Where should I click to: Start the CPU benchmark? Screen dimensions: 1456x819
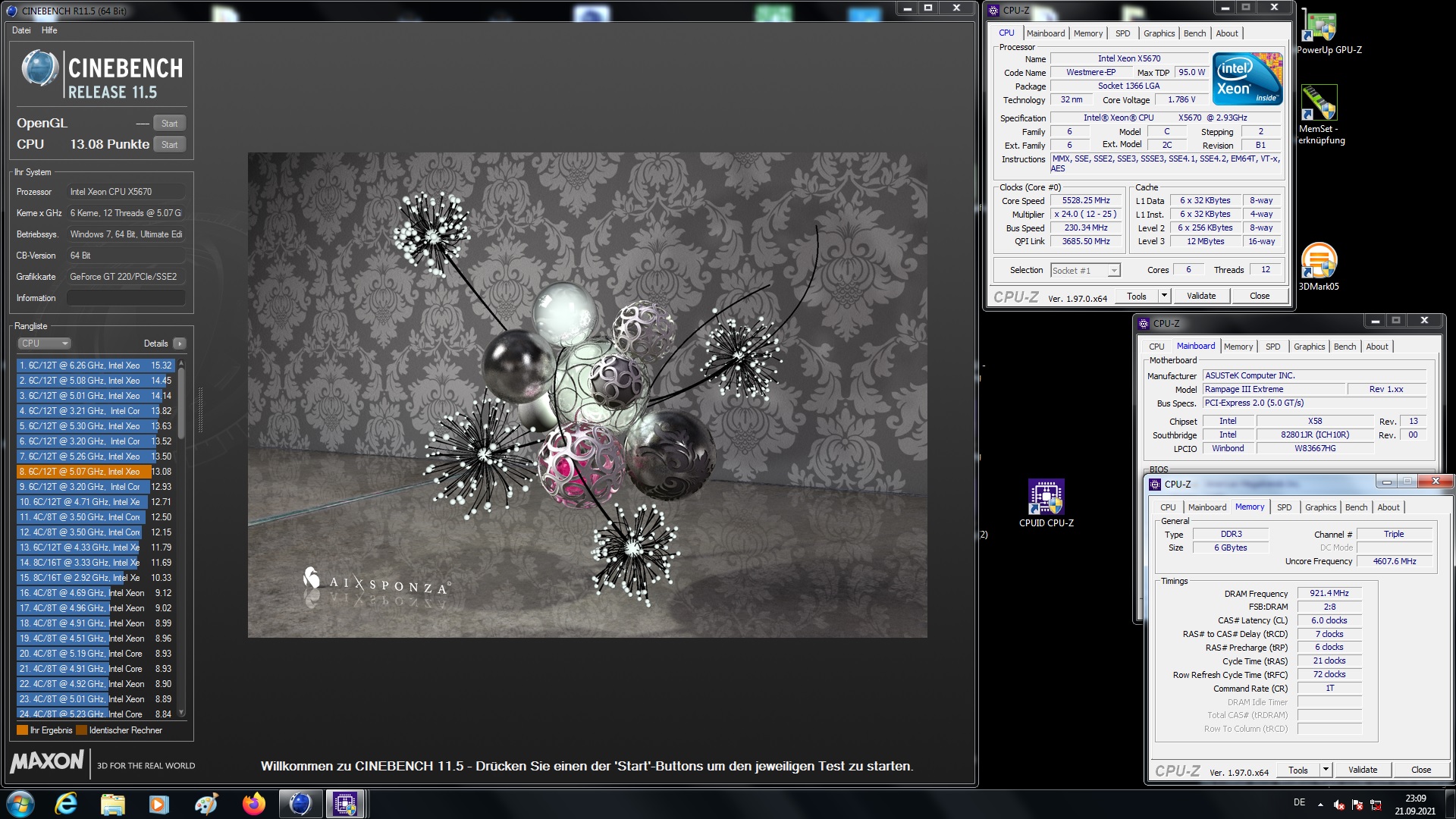(x=170, y=145)
